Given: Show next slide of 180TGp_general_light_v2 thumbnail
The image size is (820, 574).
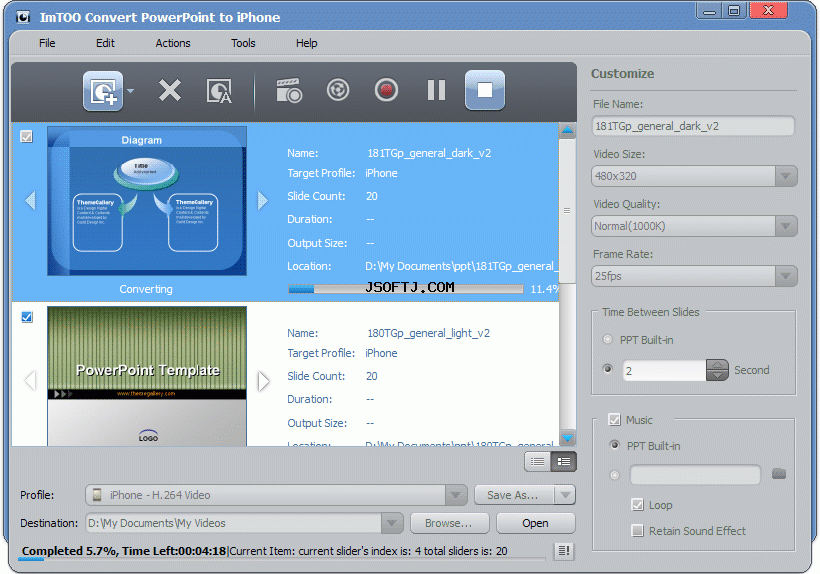Looking at the screenshot, I should pyautogui.click(x=263, y=381).
